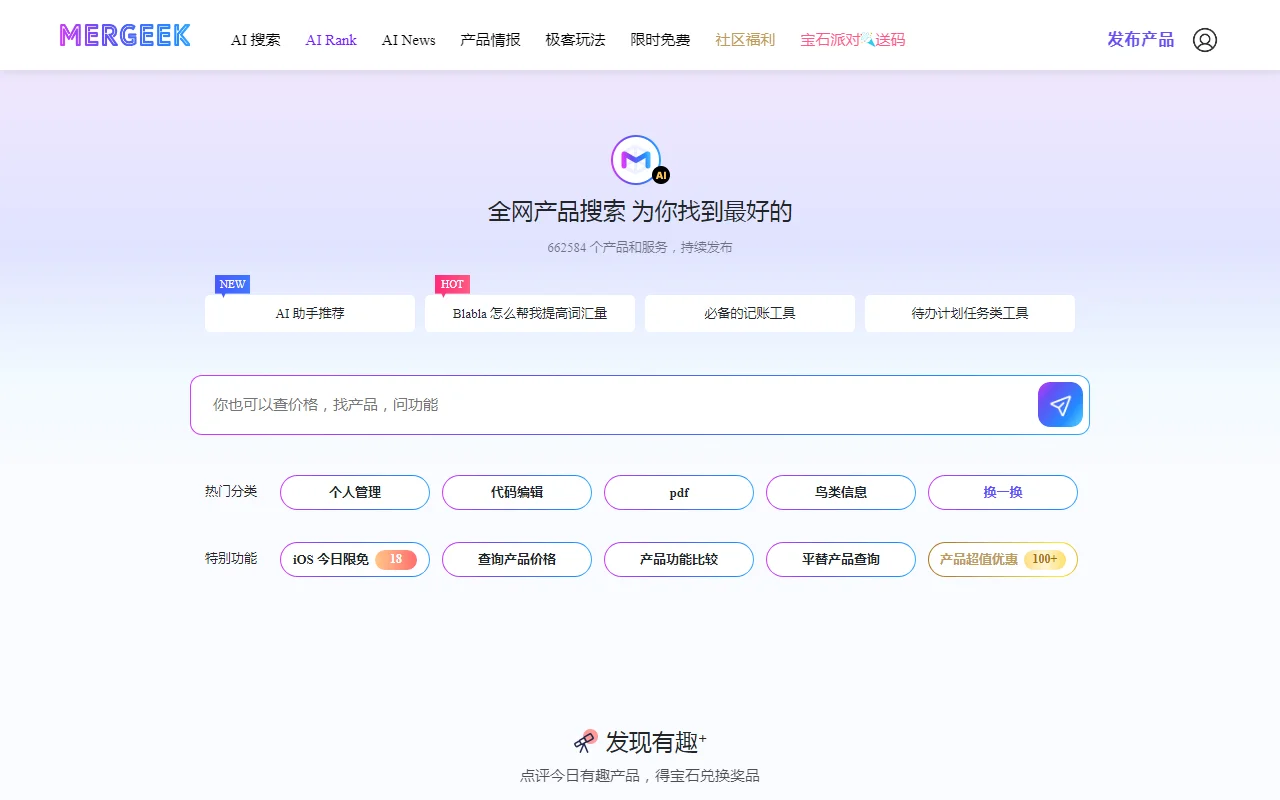Viewport: 1280px width, 800px height.
Task: Select 限时免费 in the navigation bar
Action: [x=660, y=40]
